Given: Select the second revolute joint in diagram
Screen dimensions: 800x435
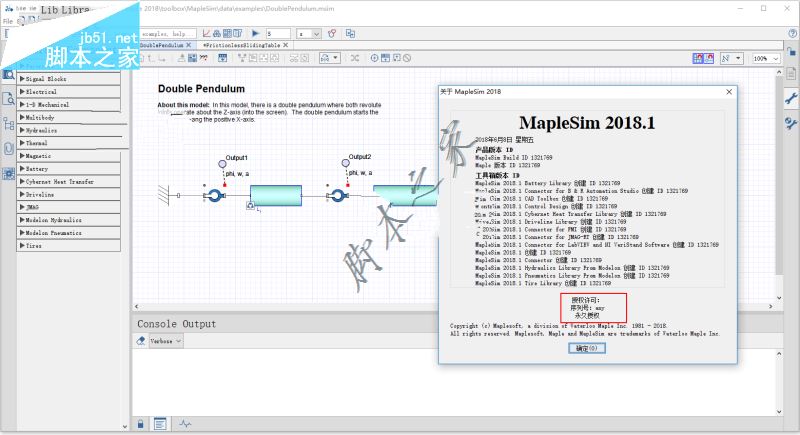Looking at the screenshot, I should [337, 195].
